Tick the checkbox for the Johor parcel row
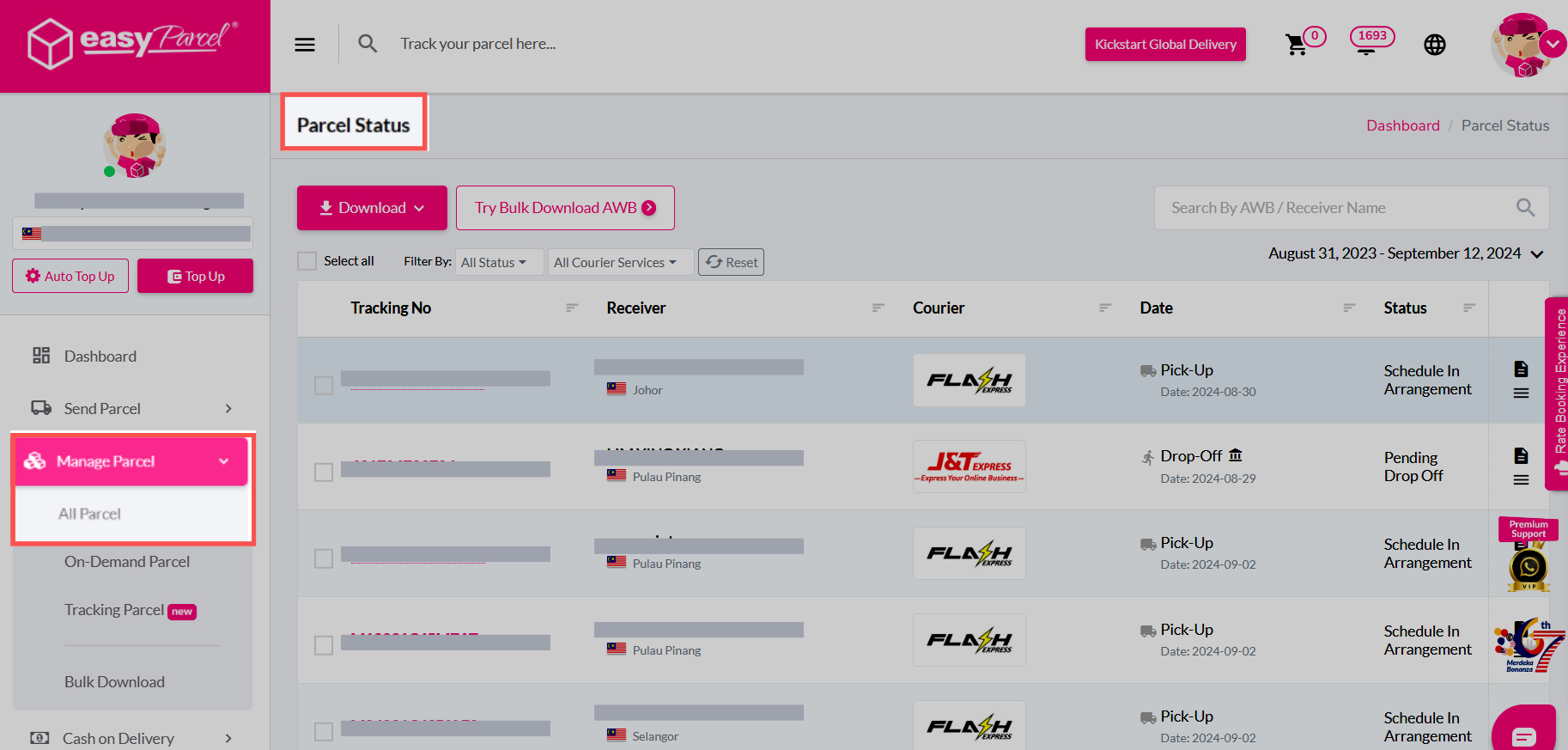Viewport: 1568px width, 750px height. (x=324, y=386)
